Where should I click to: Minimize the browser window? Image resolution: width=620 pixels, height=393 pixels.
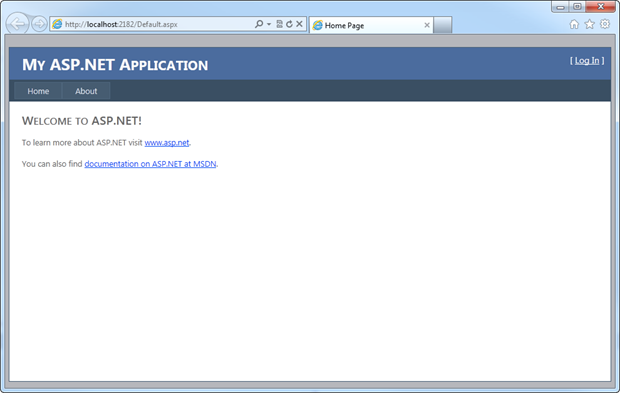click(560, 7)
